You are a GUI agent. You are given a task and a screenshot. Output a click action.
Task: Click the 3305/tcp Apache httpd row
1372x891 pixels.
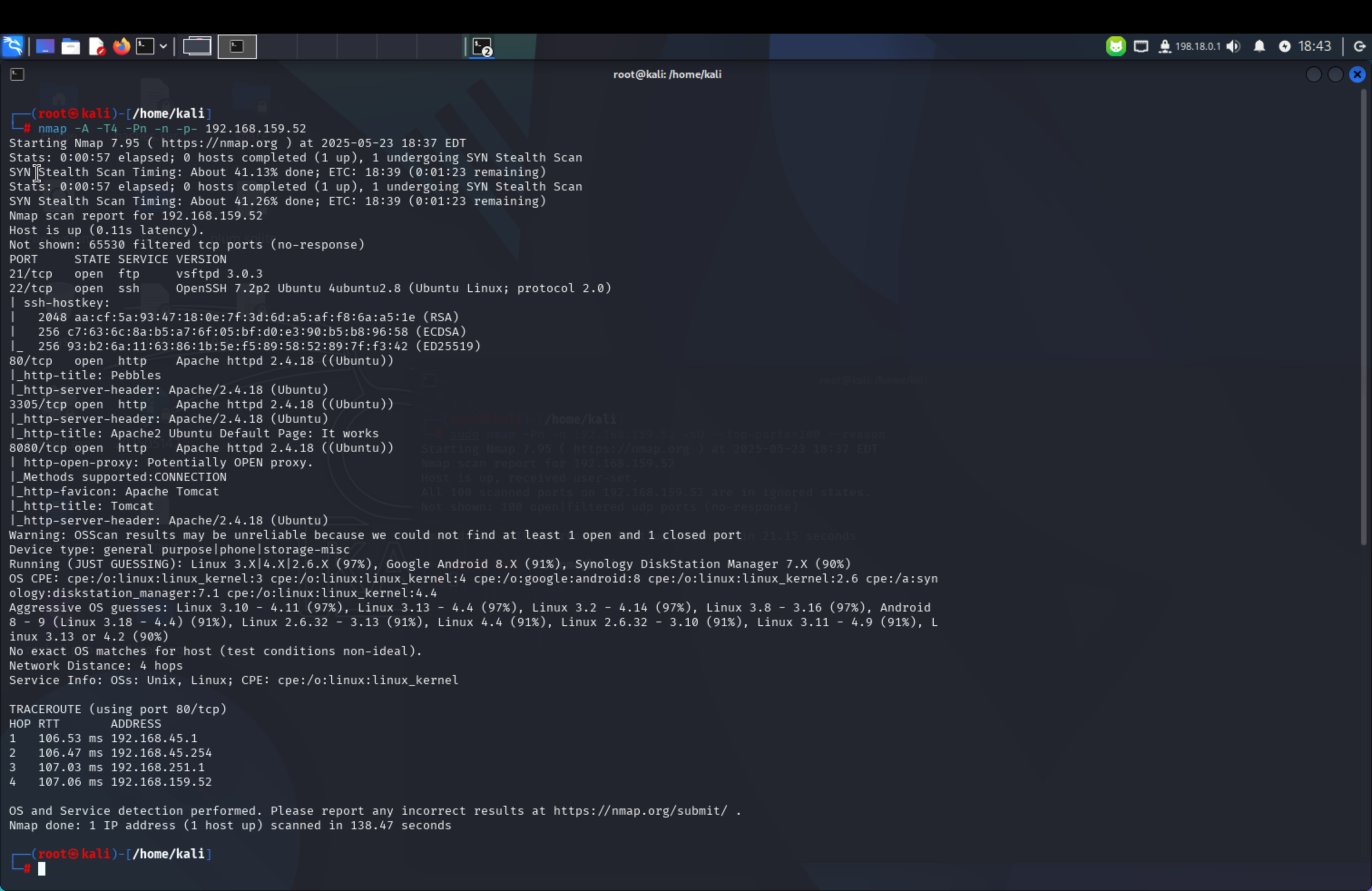[201, 405]
